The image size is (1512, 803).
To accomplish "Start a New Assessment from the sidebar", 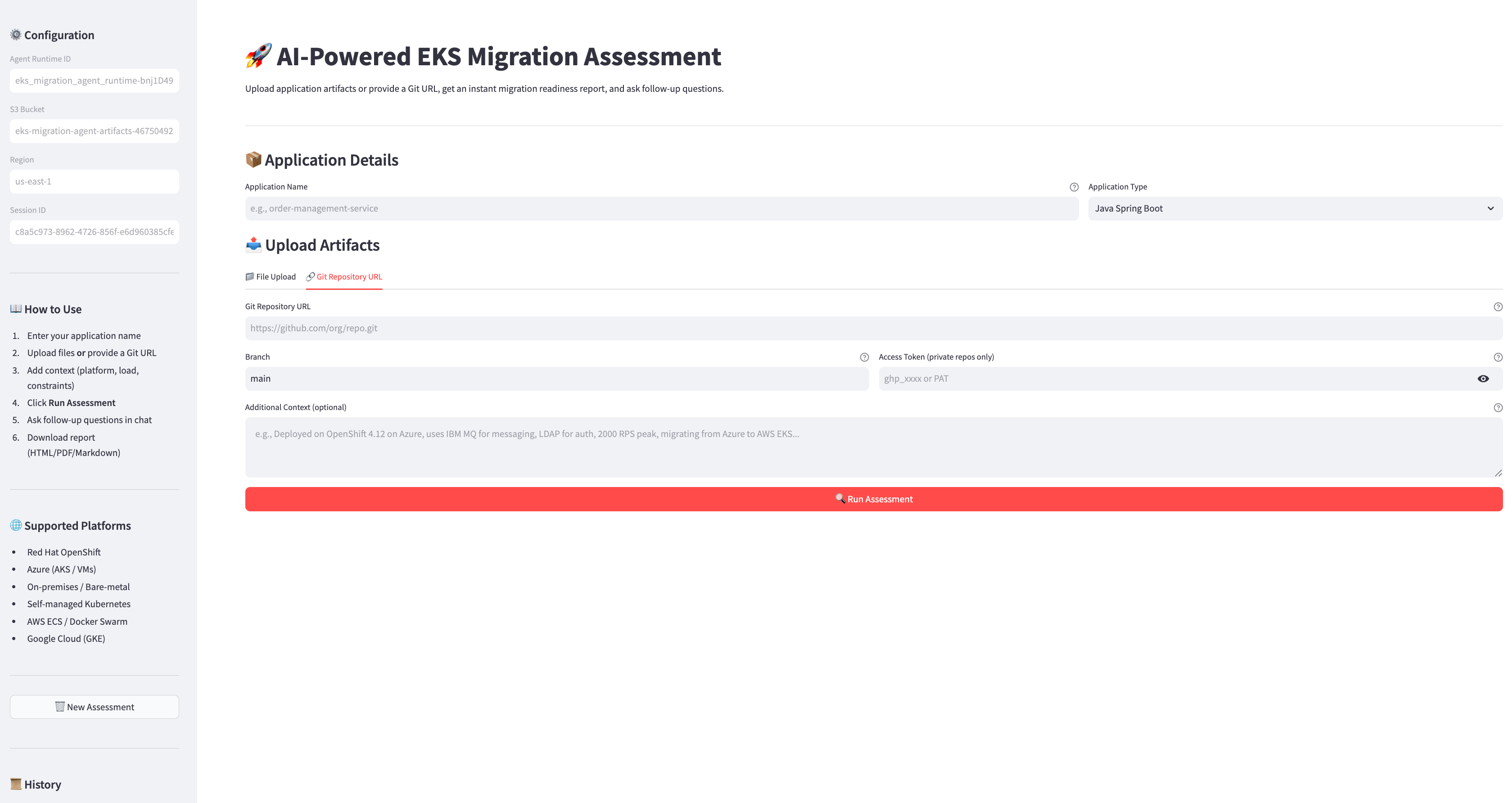I will point(95,707).
